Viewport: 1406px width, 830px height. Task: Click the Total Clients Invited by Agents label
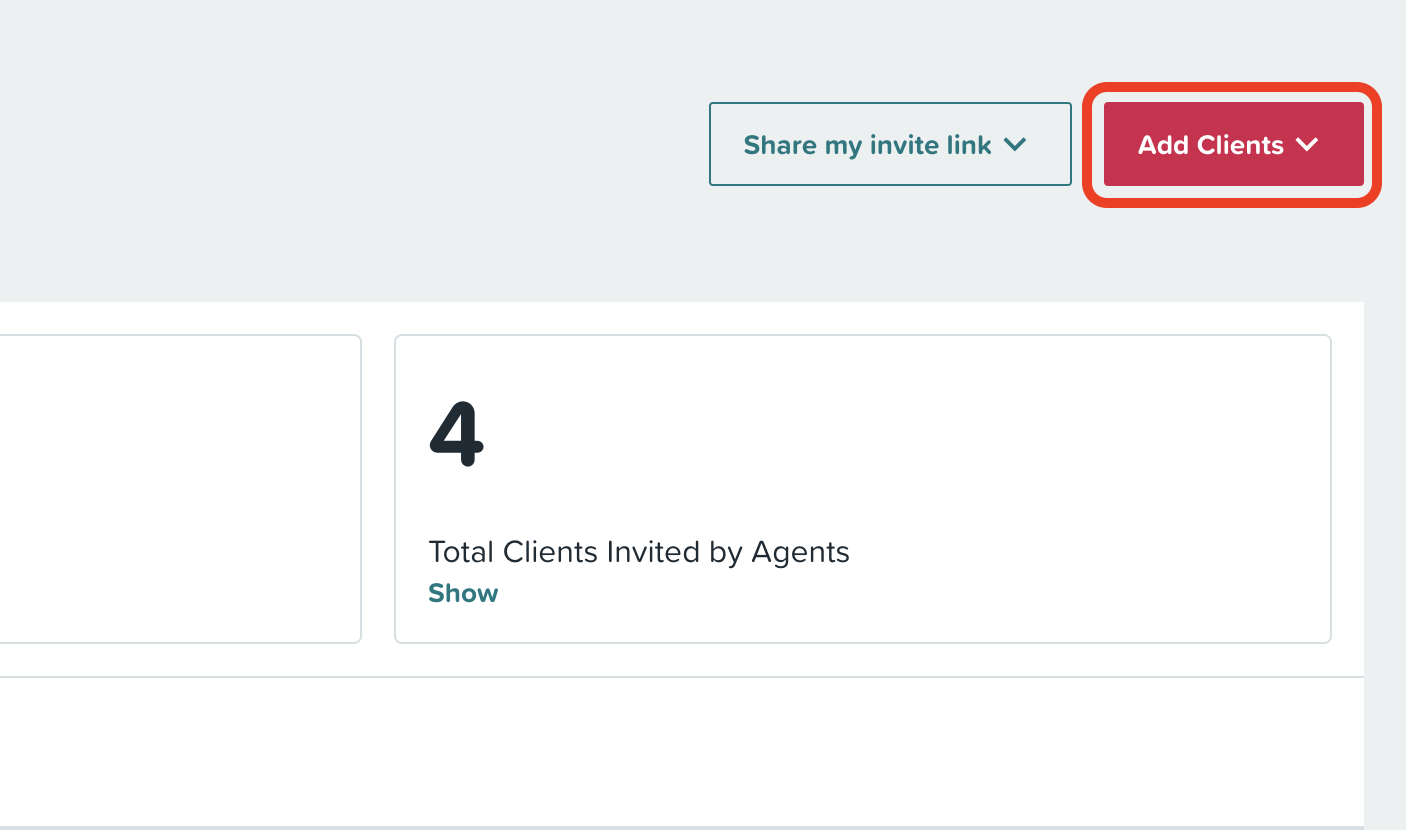[x=639, y=552]
